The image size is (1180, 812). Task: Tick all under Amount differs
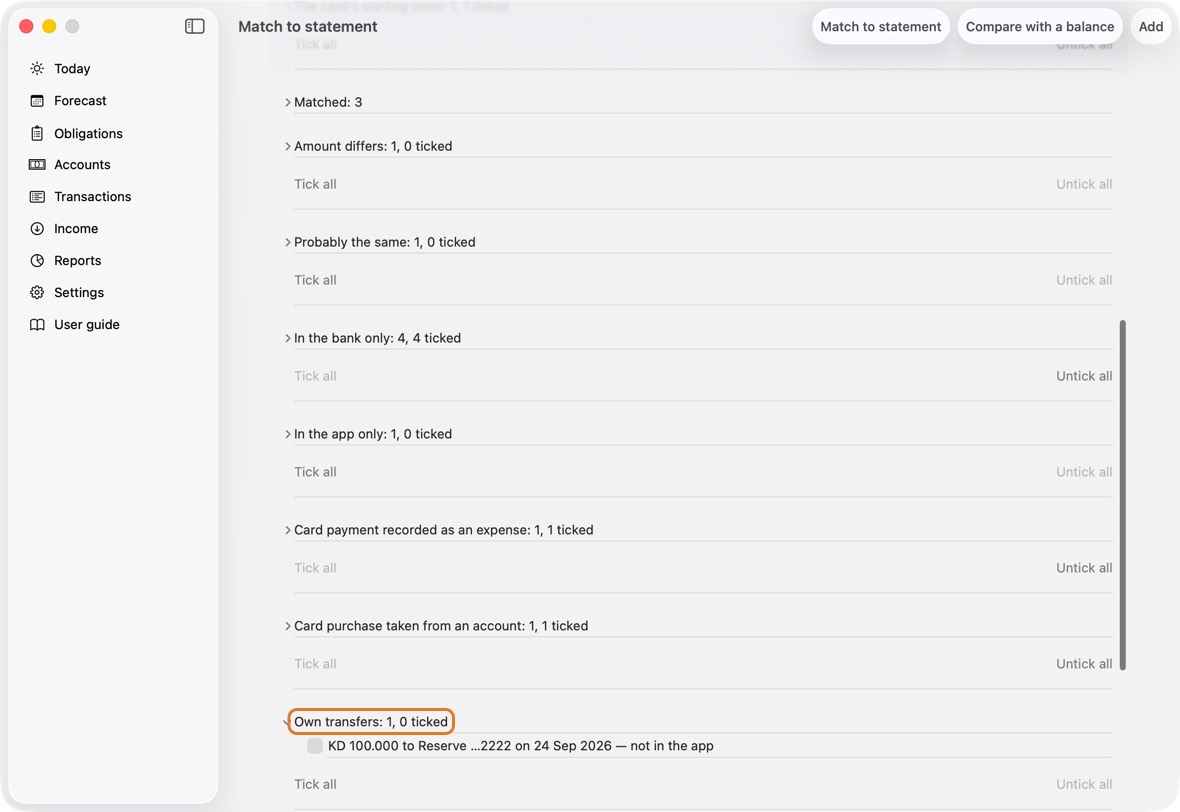point(315,184)
